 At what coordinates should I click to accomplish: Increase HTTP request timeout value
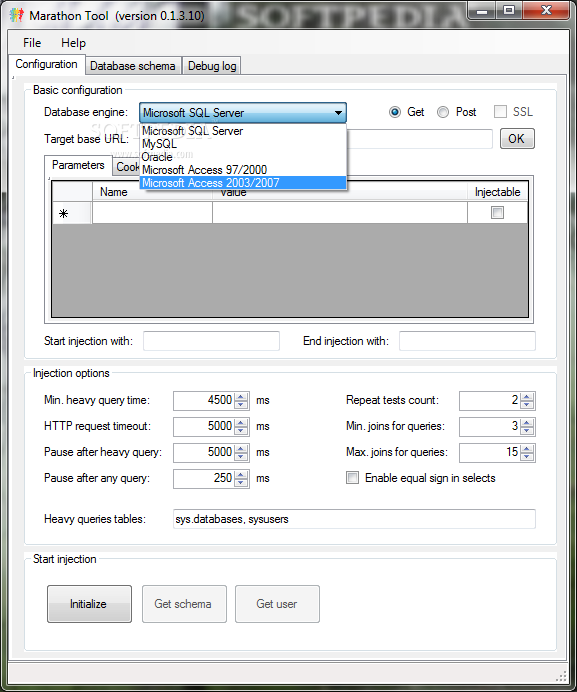click(241, 422)
